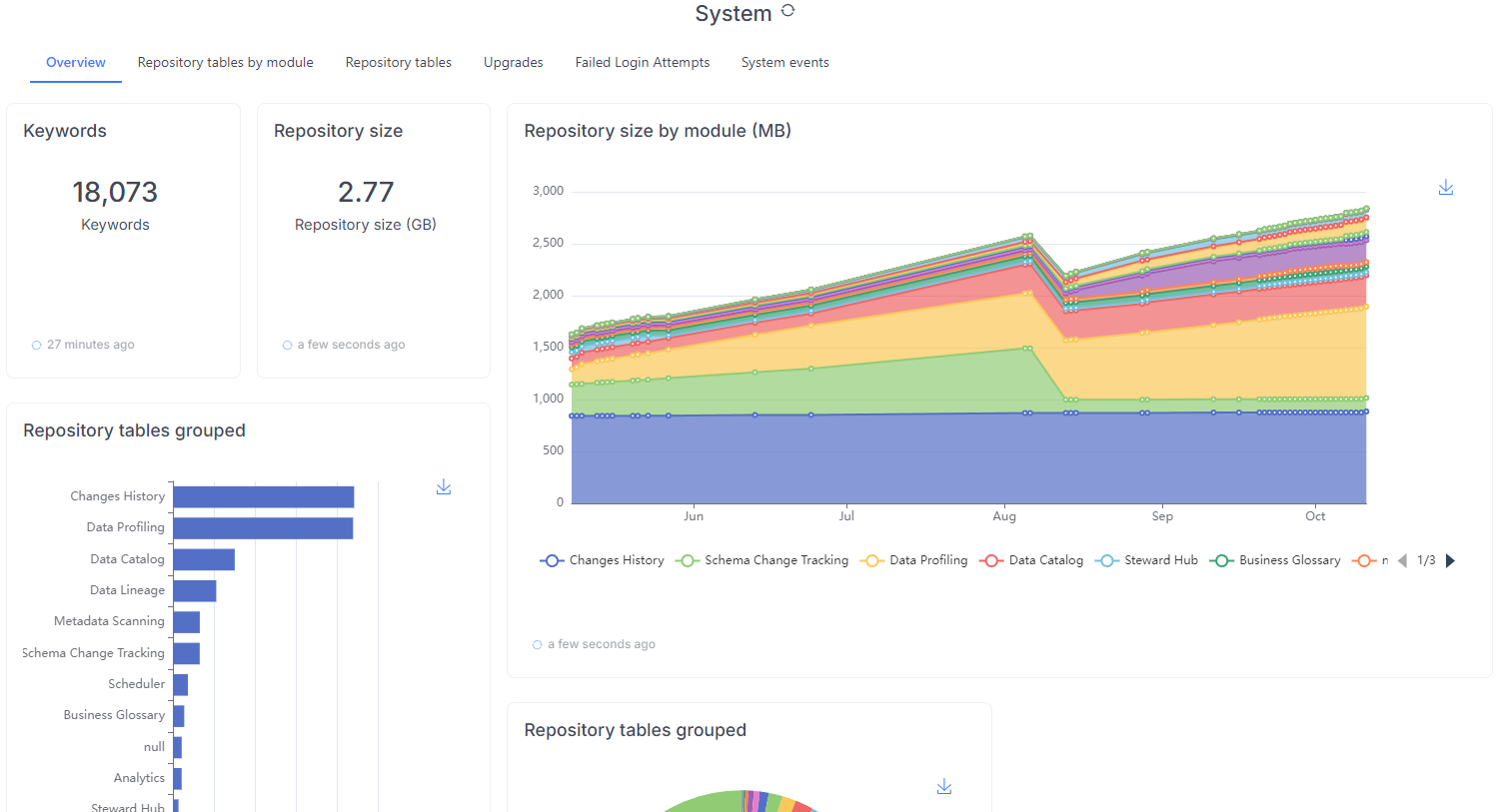
Task: Switch to Repository tables by module tab
Action: (x=226, y=62)
